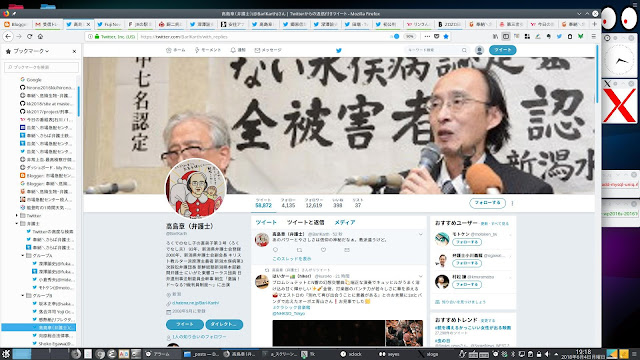The width and height of the screenshot is (640, 360).
Task: Open the フォロワー count 12,619
Action: pos(313,203)
